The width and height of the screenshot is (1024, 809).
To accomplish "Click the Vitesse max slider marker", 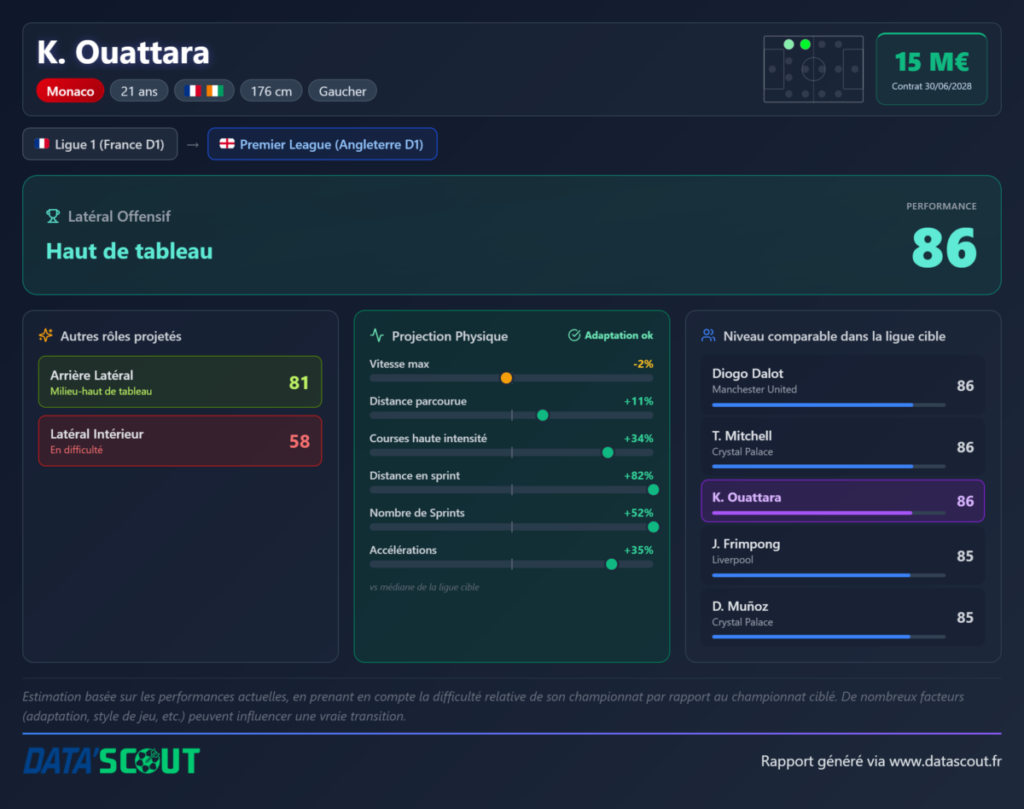I will click(506, 378).
